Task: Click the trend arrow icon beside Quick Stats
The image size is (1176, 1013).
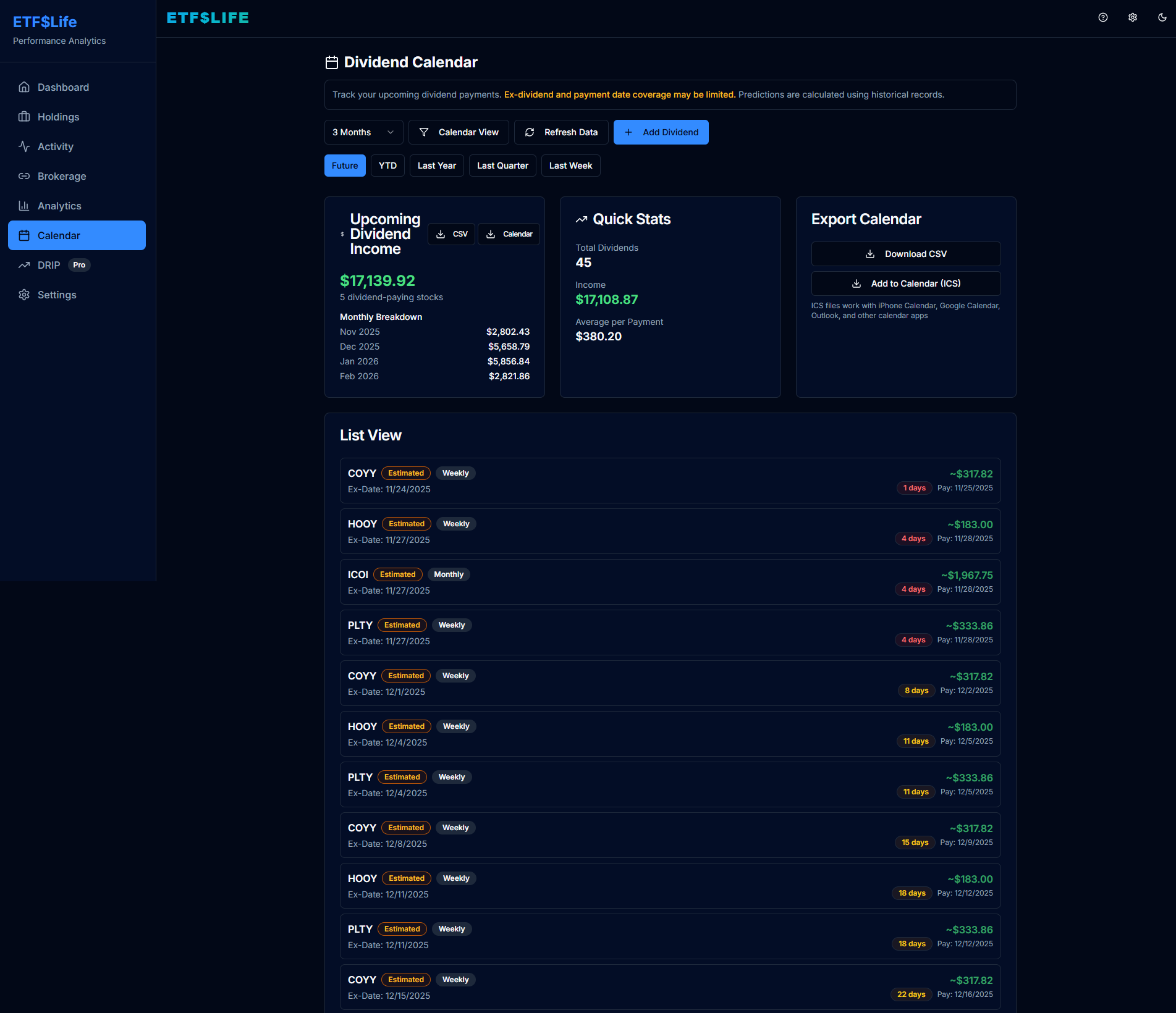Action: 582,219
